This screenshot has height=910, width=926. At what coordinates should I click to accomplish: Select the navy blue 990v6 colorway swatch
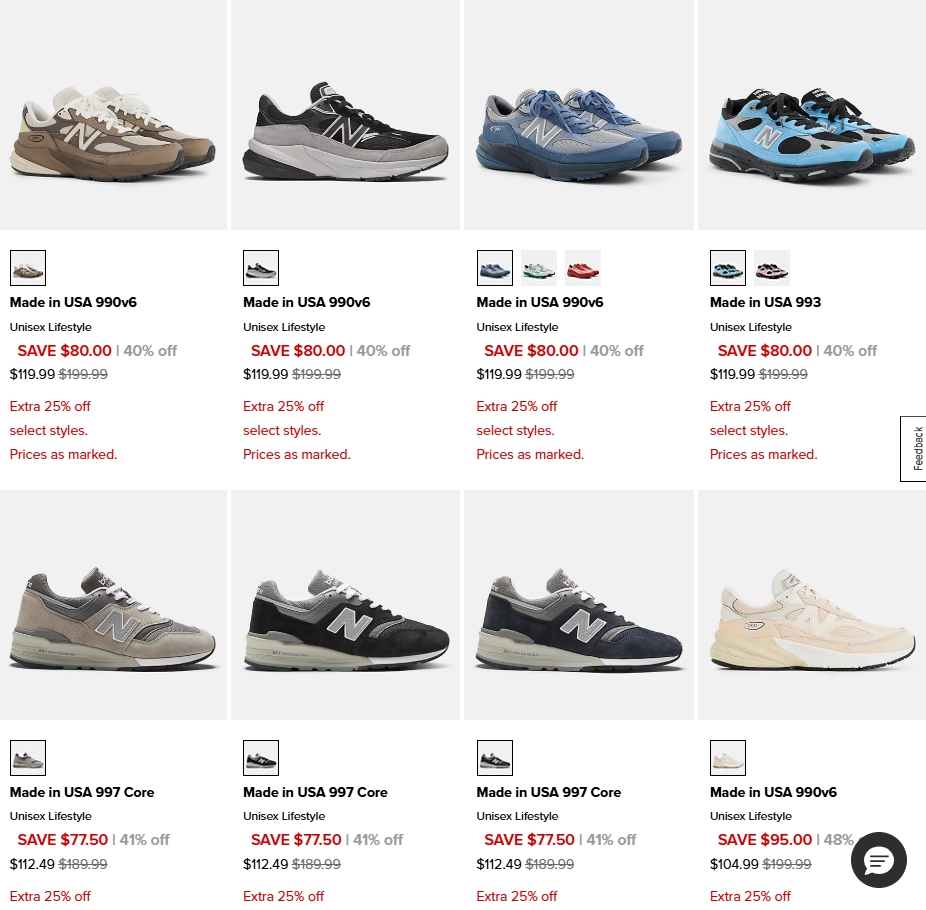[495, 268]
